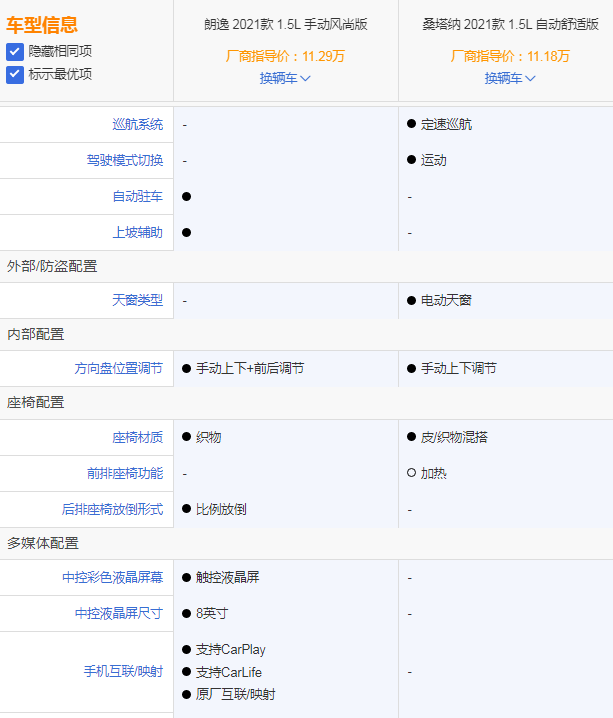Click the 手机互联/映射 row label
Image resolution: width=613 pixels, height=718 pixels.
pos(123,671)
